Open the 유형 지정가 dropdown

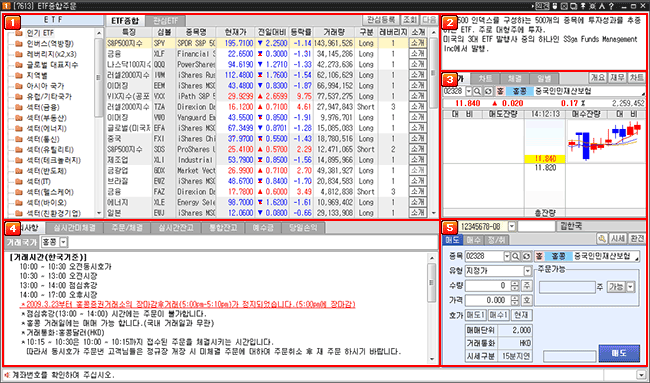point(527,271)
